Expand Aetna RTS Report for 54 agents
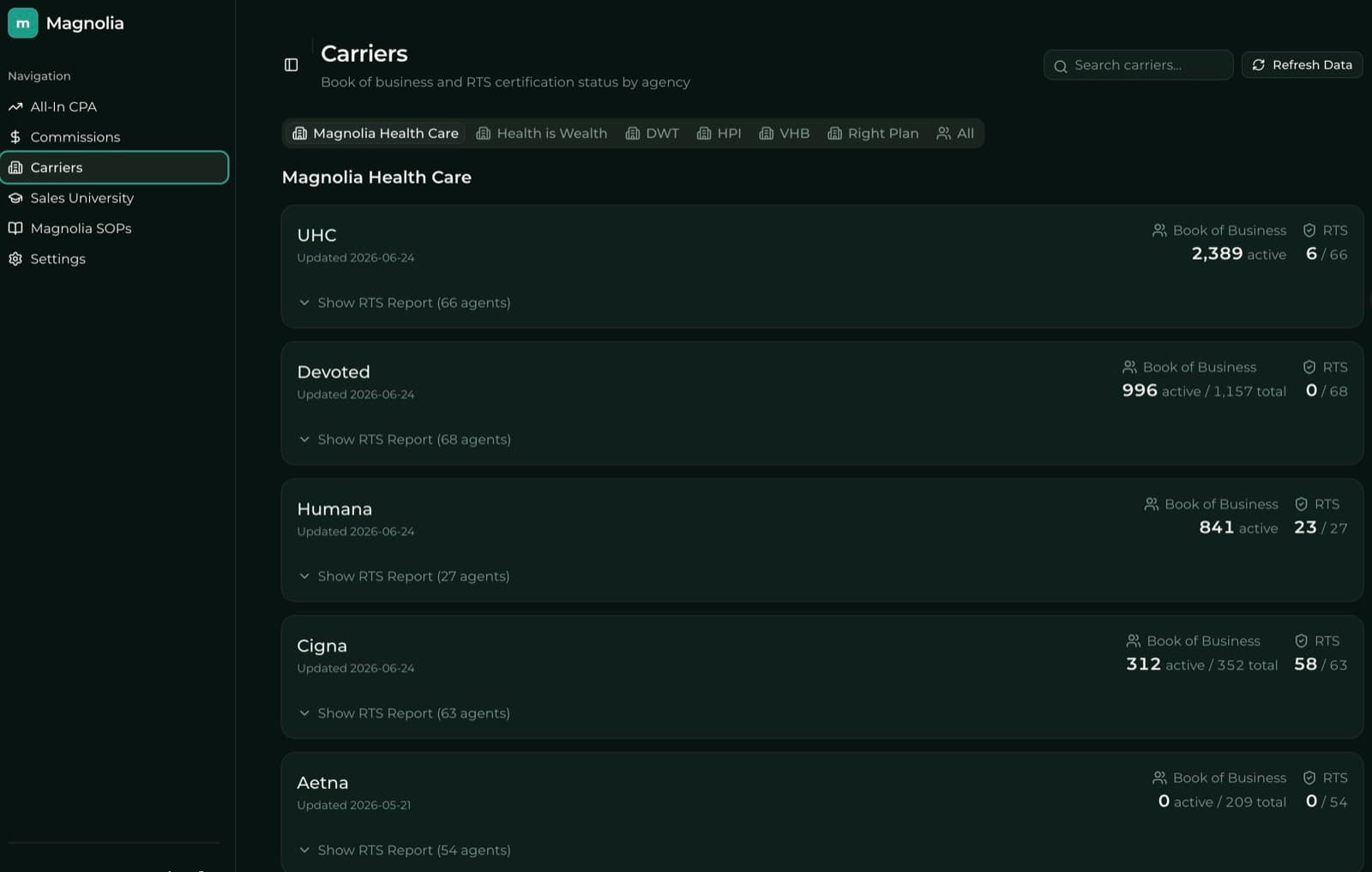The height and width of the screenshot is (872, 1372). pyautogui.click(x=405, y=851)
